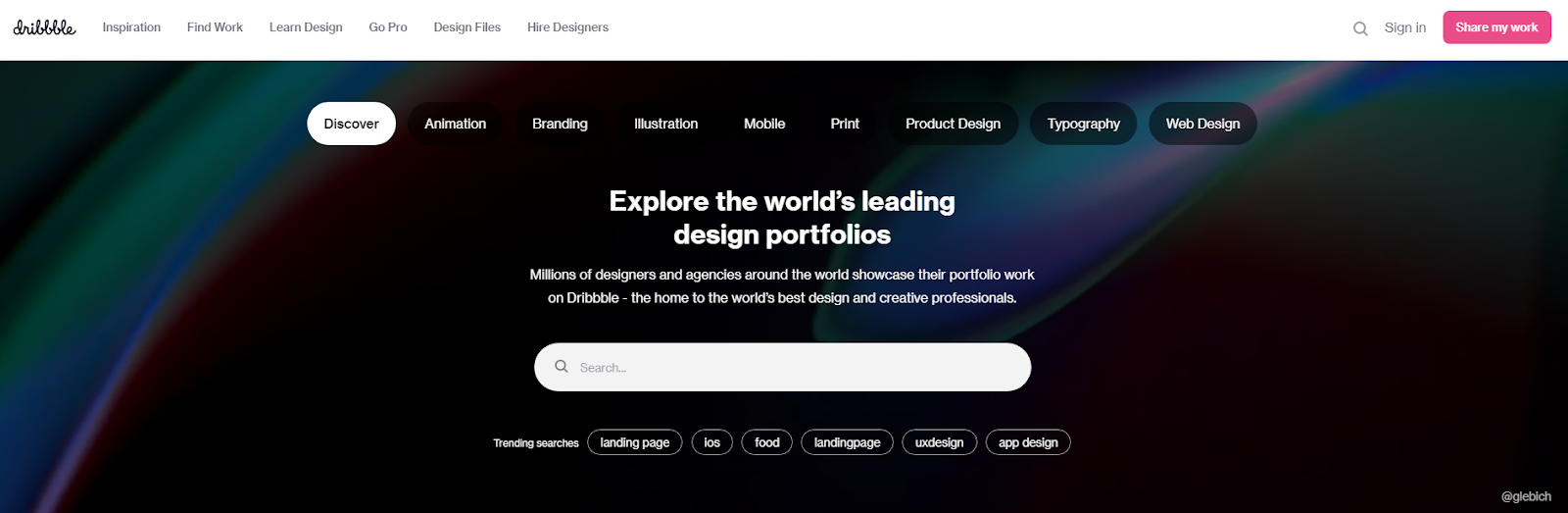1568x513 pixels.
Task: Choose trending search food
Action: (766, 442)
